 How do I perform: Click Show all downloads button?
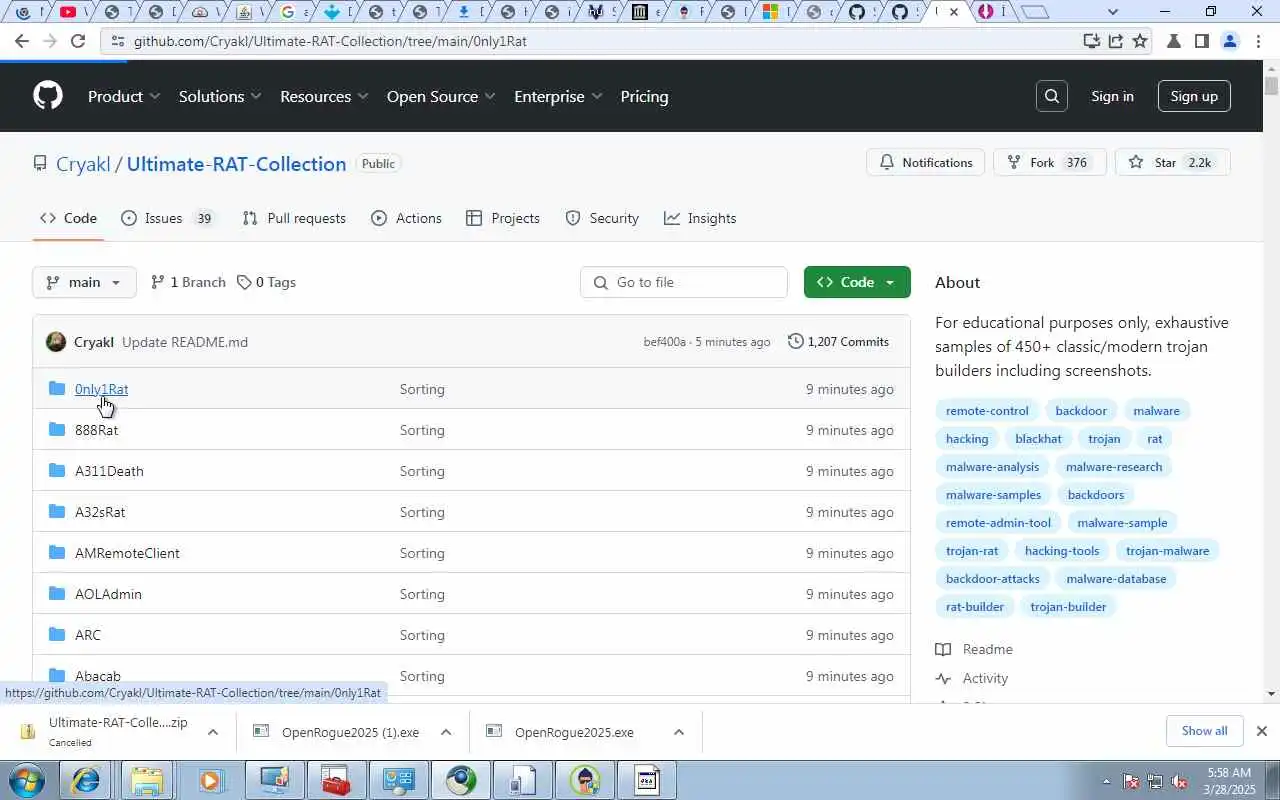[1204, 731]
